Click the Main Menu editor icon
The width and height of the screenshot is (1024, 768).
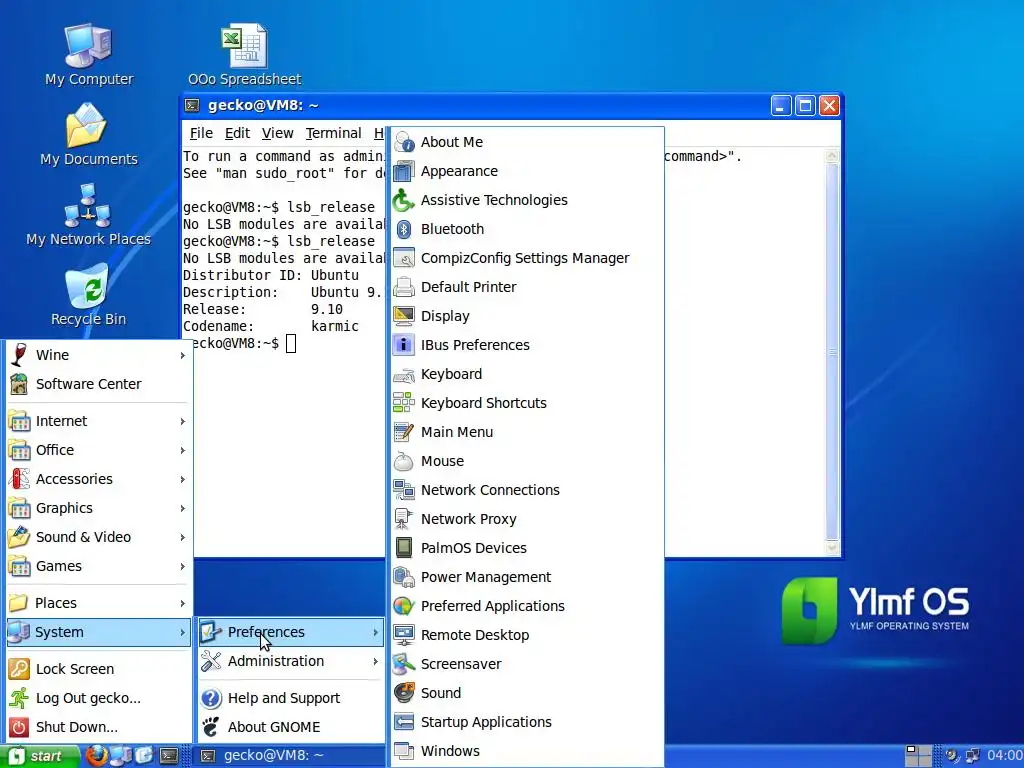404,432
